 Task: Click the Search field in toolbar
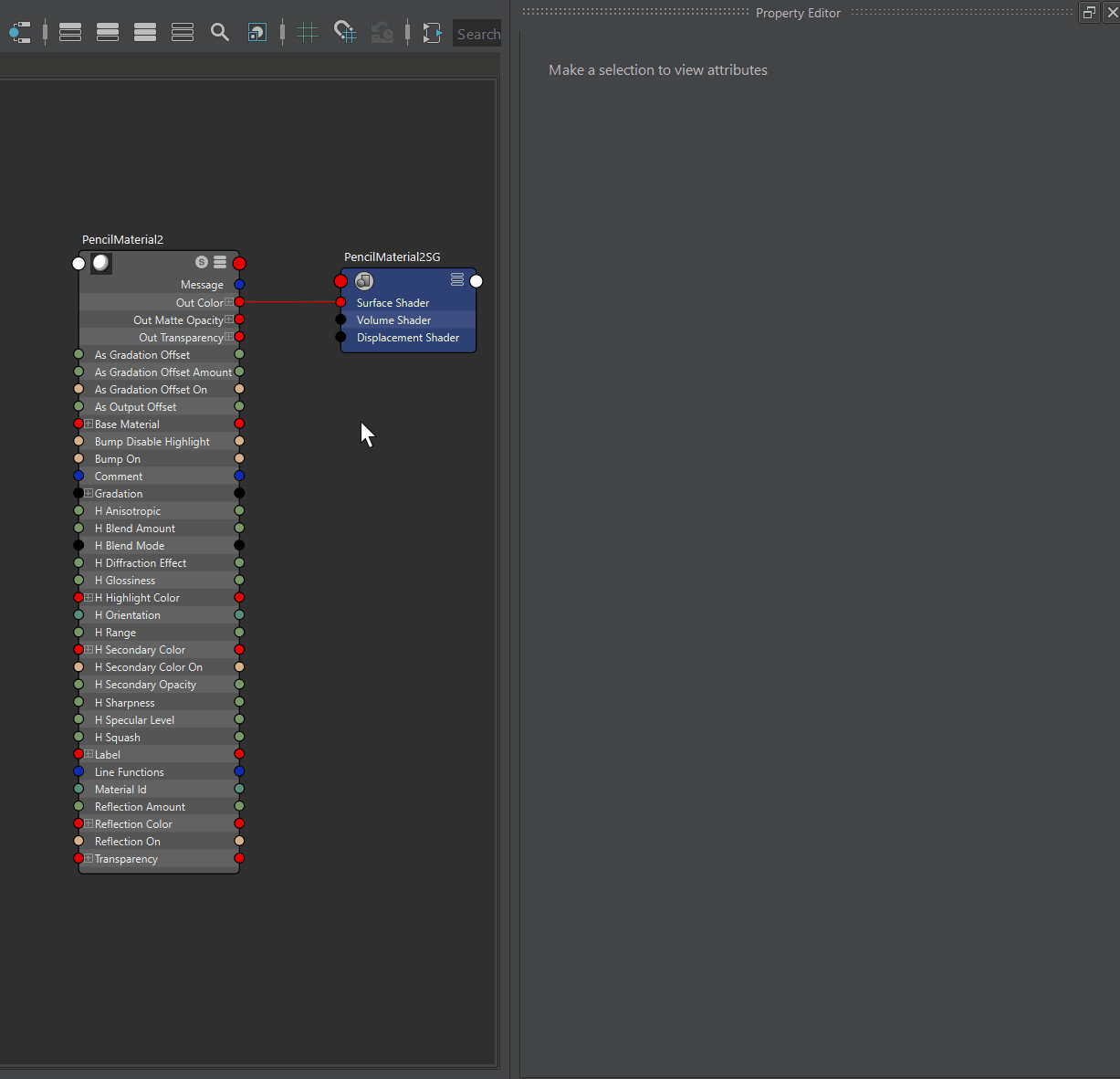(x=477, y=34)
